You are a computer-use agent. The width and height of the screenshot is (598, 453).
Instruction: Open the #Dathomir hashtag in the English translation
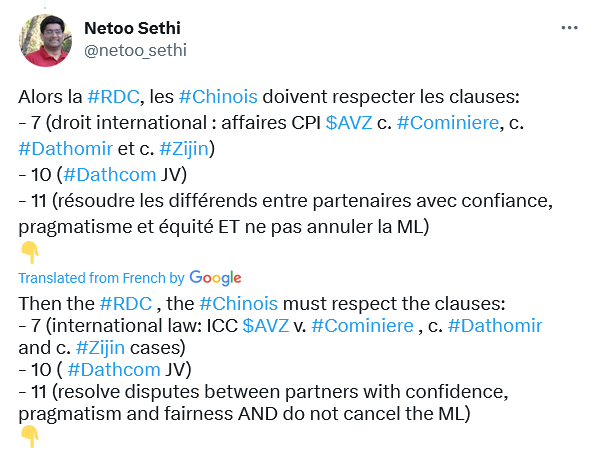[495, 326]
